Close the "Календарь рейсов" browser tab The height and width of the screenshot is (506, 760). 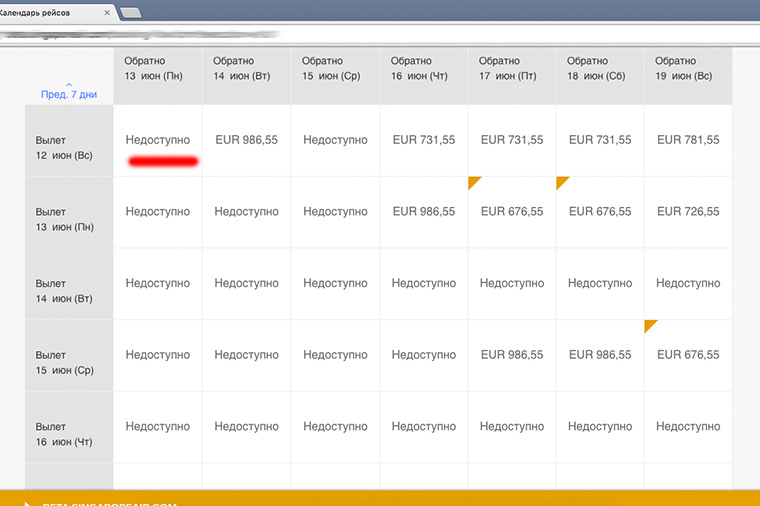(107, 13)
